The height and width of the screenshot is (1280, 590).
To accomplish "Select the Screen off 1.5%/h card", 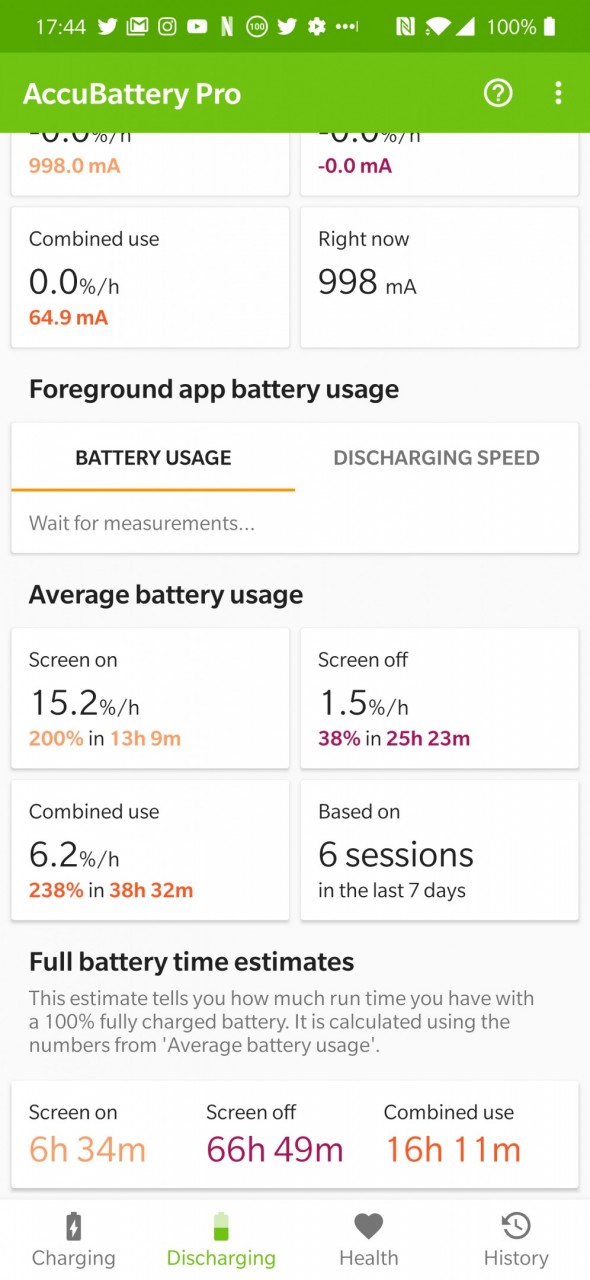I will (439, 698).
